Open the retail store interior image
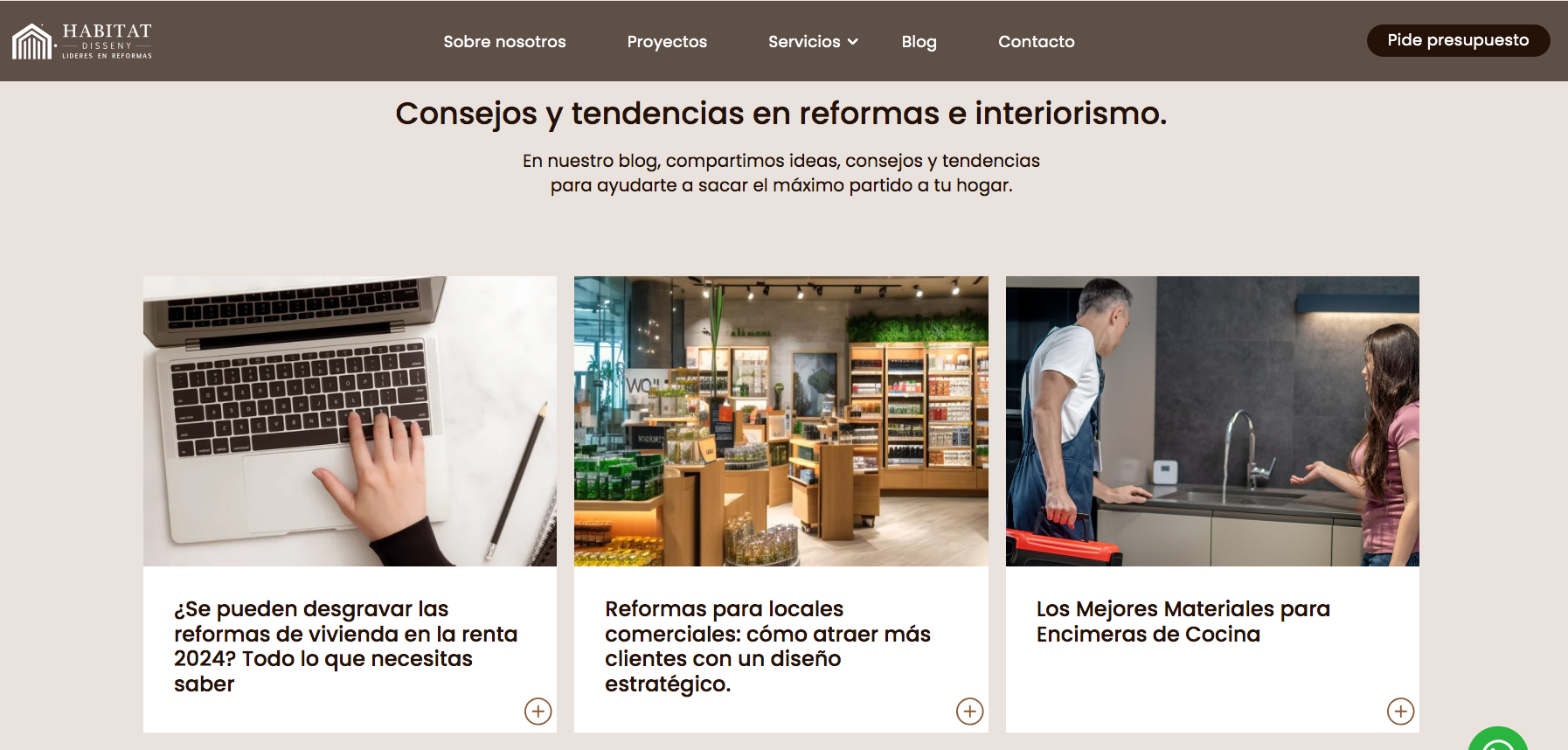Viewport: 1568px width, 750px height. [781, 421]
